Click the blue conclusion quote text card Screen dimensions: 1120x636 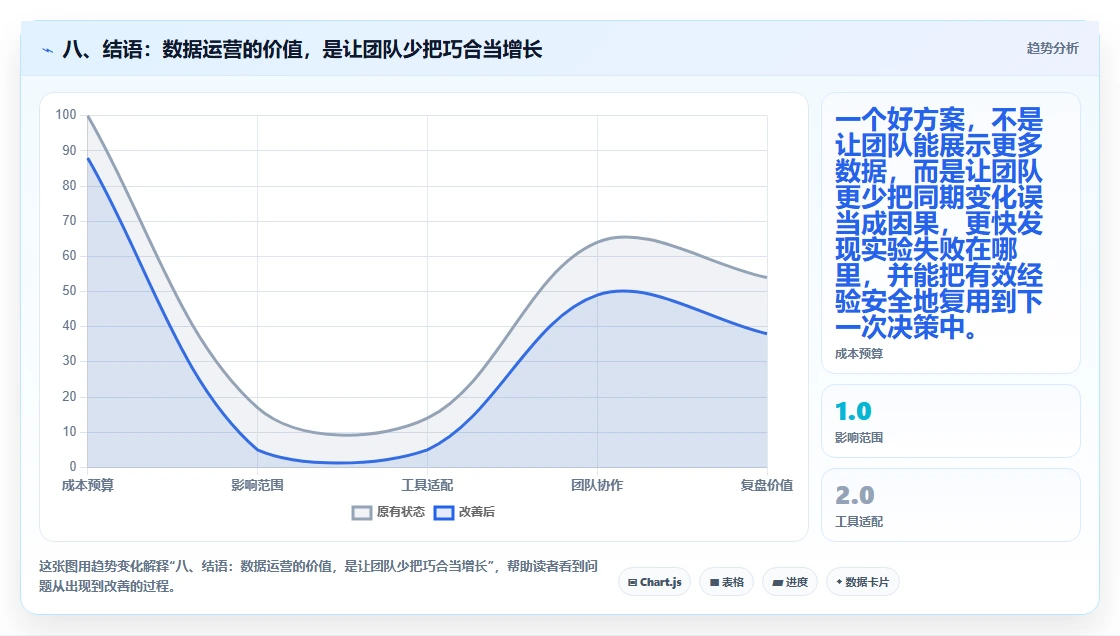pyautogui.click(x=951, y=233)
